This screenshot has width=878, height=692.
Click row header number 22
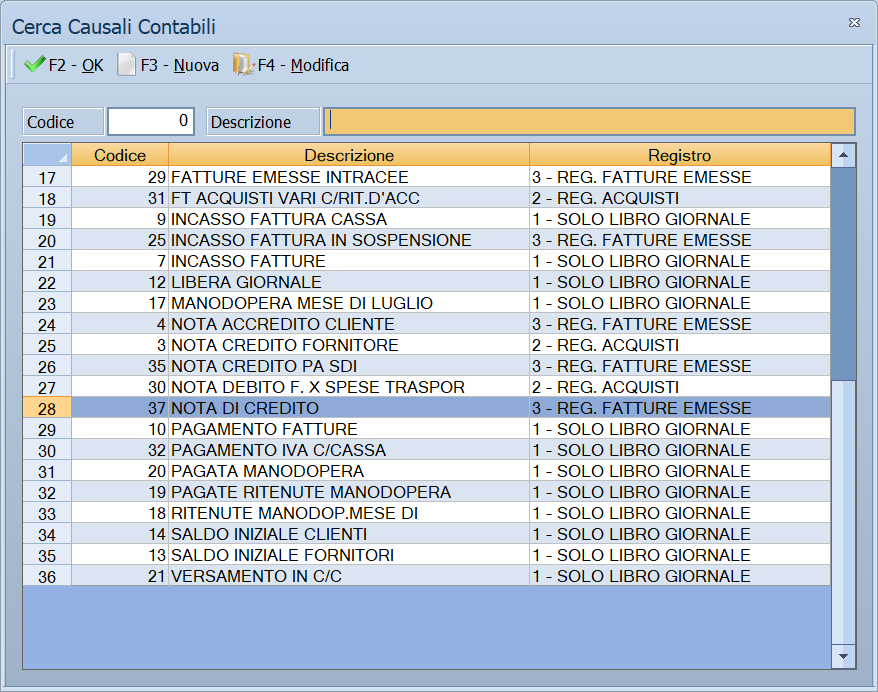(47, 283)
